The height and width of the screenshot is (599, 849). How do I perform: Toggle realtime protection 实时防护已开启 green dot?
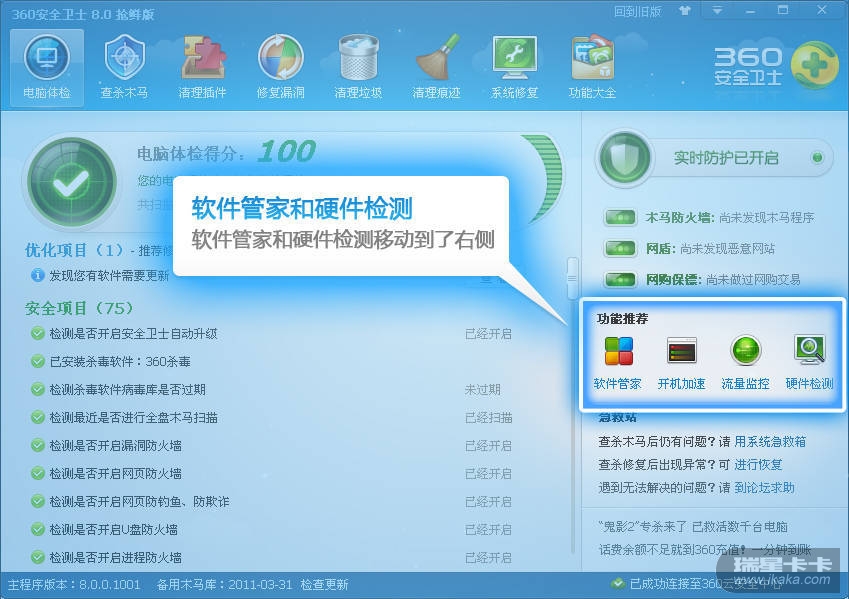pyautogui.click(x=818, y=158)
